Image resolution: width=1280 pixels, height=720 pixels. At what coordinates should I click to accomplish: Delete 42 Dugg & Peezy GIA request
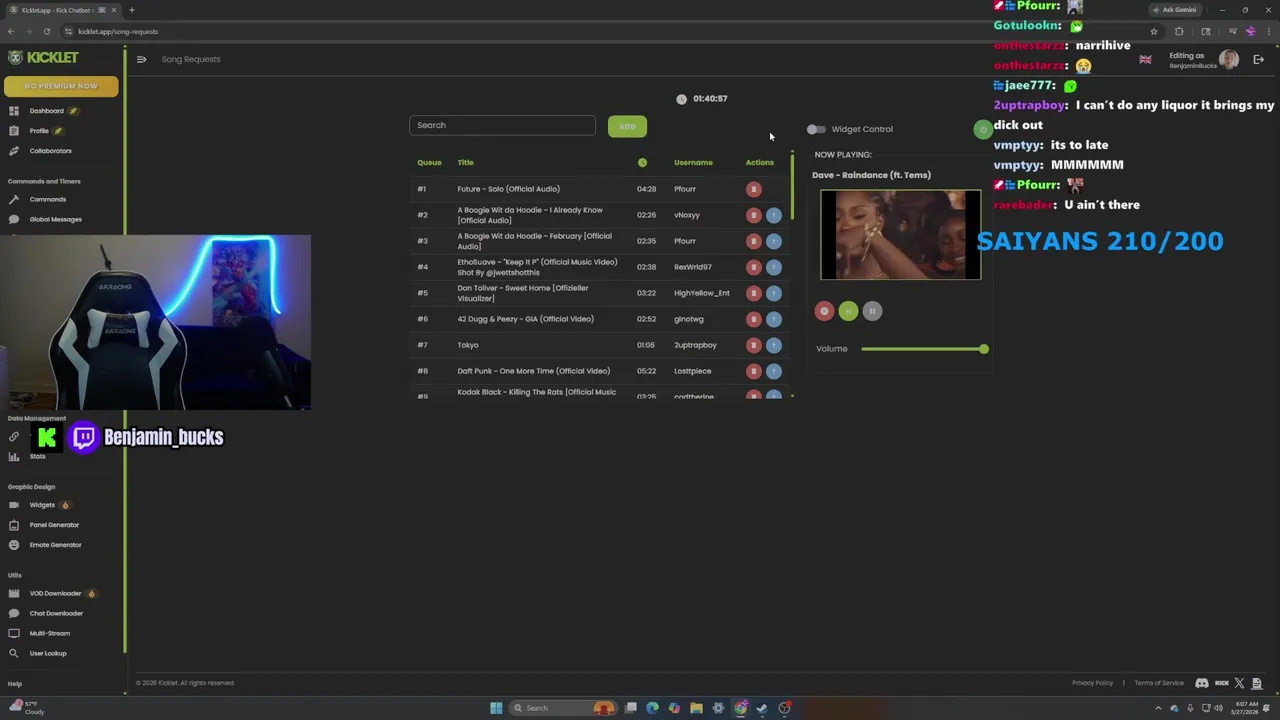754,319
